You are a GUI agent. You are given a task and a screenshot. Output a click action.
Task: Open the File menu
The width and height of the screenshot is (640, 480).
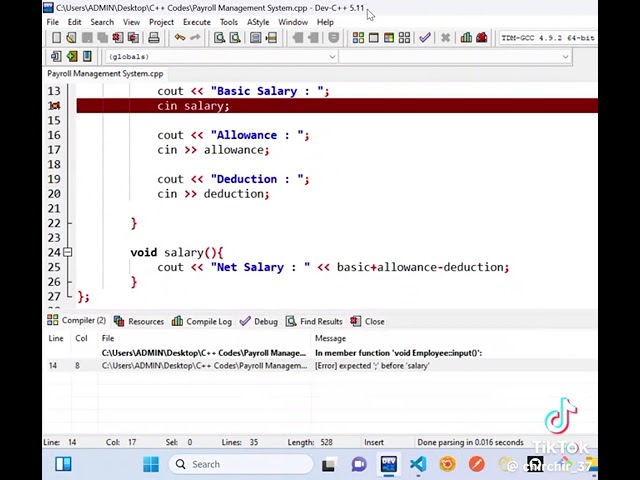coord(53,22)
